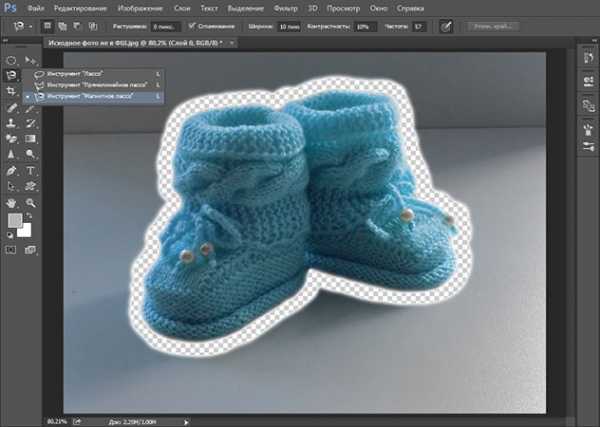Viewport: 600px width, 427px height.
Task: Click the Уточн. край button
Action: click(493, 26)
